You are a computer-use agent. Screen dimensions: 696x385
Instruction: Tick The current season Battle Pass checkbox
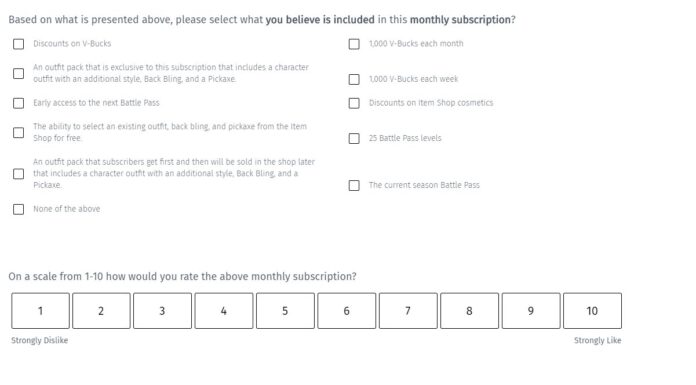point(354,185)
